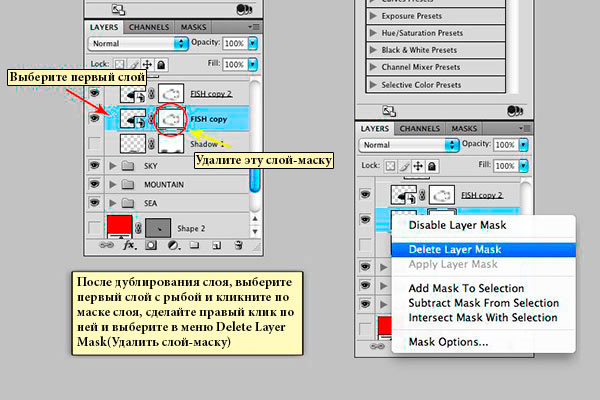Click the FISH copy layer name
The image size is (600, 400).
pyautogui.click(x=209, y=119)
